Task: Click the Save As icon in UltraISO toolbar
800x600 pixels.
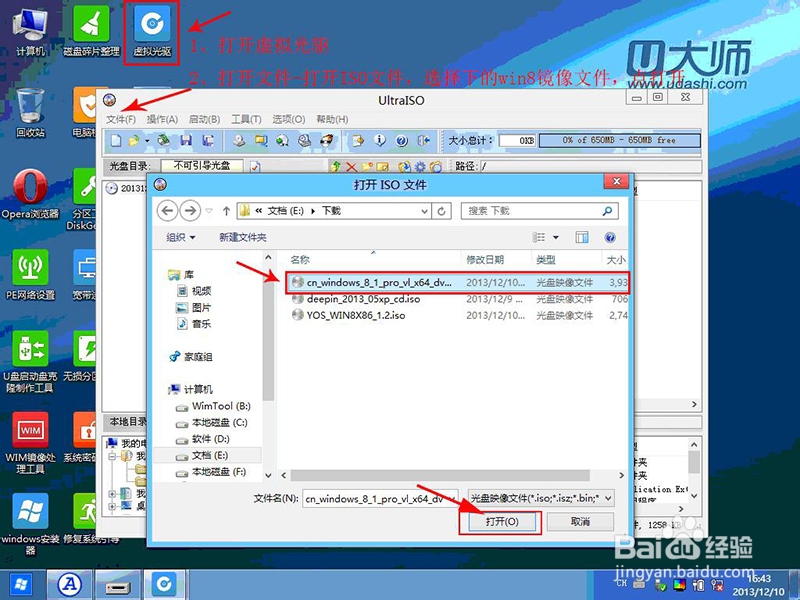Action: coord(207,140)
